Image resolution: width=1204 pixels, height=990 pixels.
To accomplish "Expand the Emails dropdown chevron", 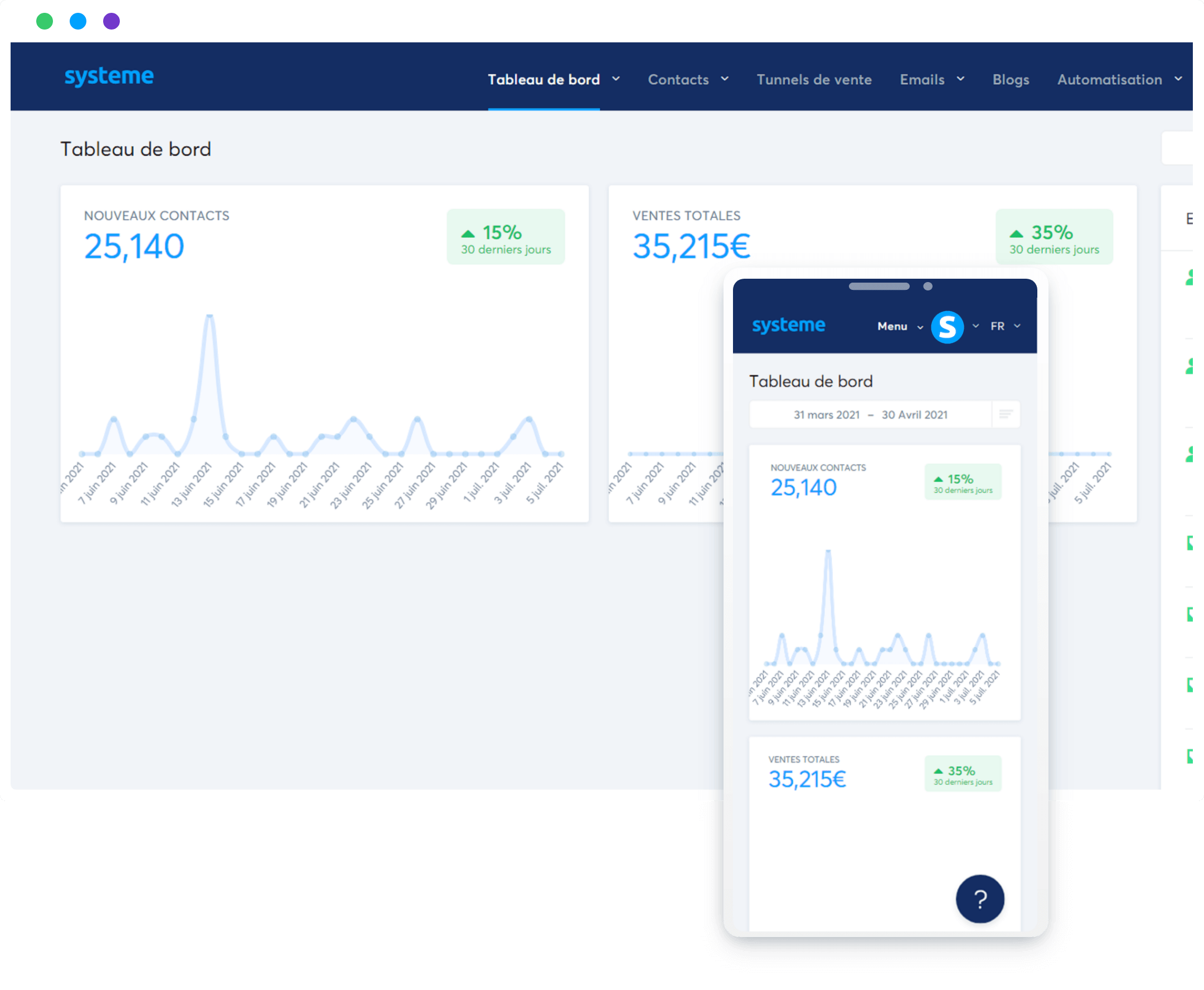I will pyautogui.click(x=960, y=79).
